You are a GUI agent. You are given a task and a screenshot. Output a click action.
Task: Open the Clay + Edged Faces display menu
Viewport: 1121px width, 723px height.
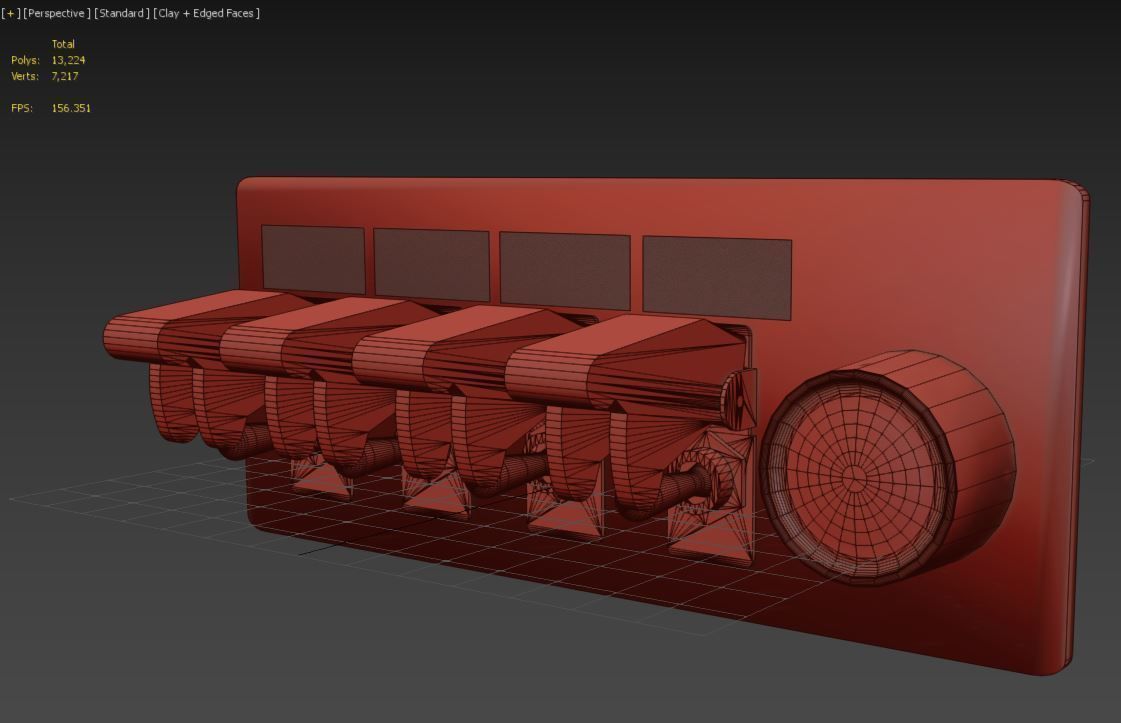pyautogui.click(x=207, y=13)
